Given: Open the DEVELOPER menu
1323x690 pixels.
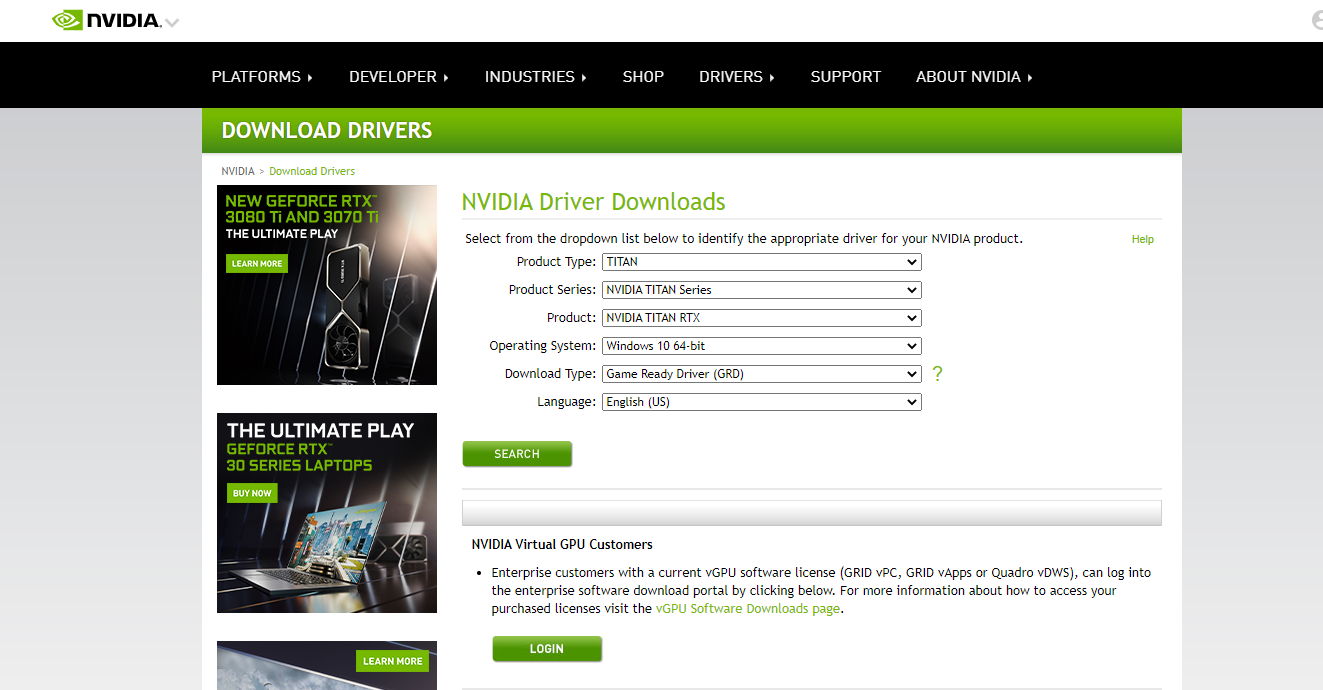Looking at the screenshot, I should pyautogui.click(x=398, y=77).
